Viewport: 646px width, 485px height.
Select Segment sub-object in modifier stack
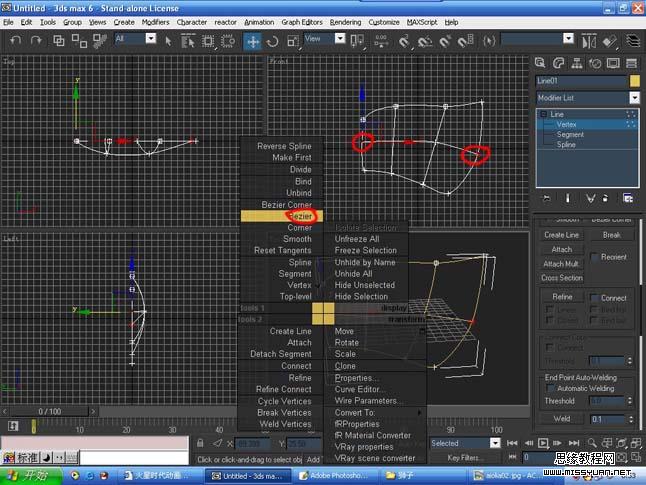pyautogui.click(x=570, y=134)
